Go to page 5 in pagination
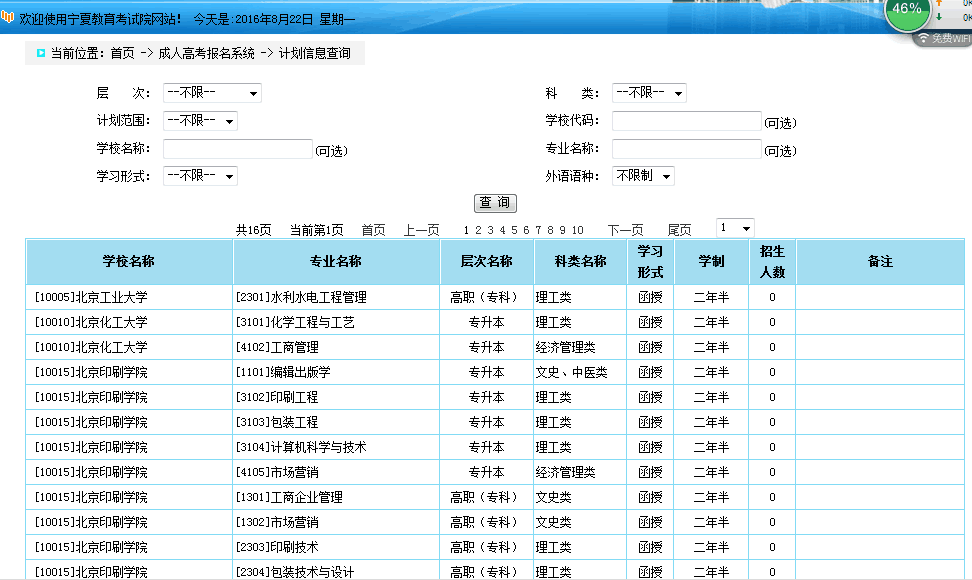 (514, 230)
